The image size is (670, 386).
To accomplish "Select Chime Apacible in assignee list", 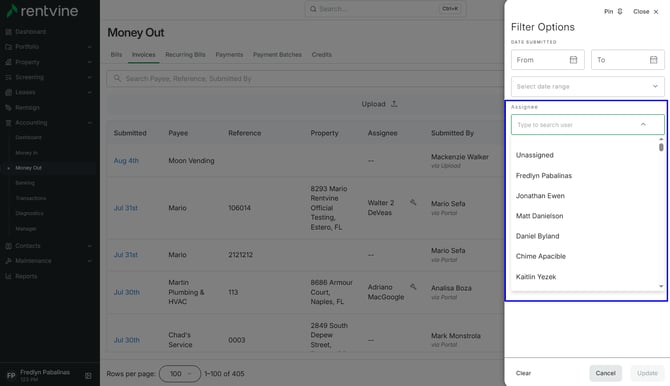I will [x=541, y=256].
